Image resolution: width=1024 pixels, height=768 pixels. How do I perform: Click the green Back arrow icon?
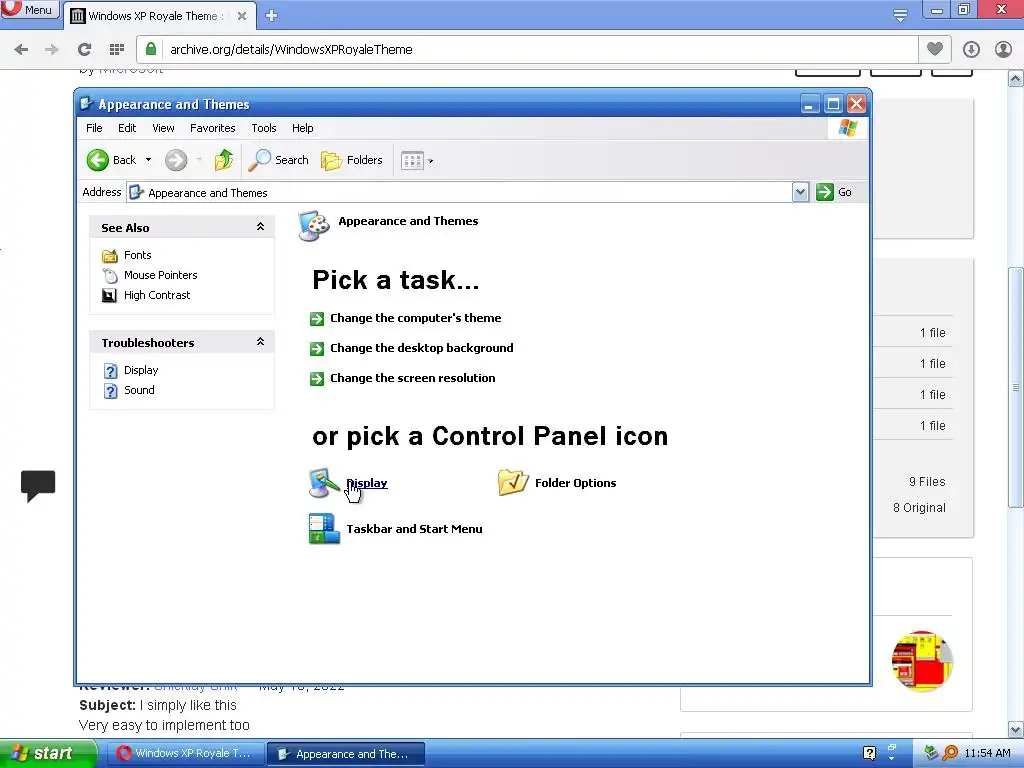tap(98, 160)
